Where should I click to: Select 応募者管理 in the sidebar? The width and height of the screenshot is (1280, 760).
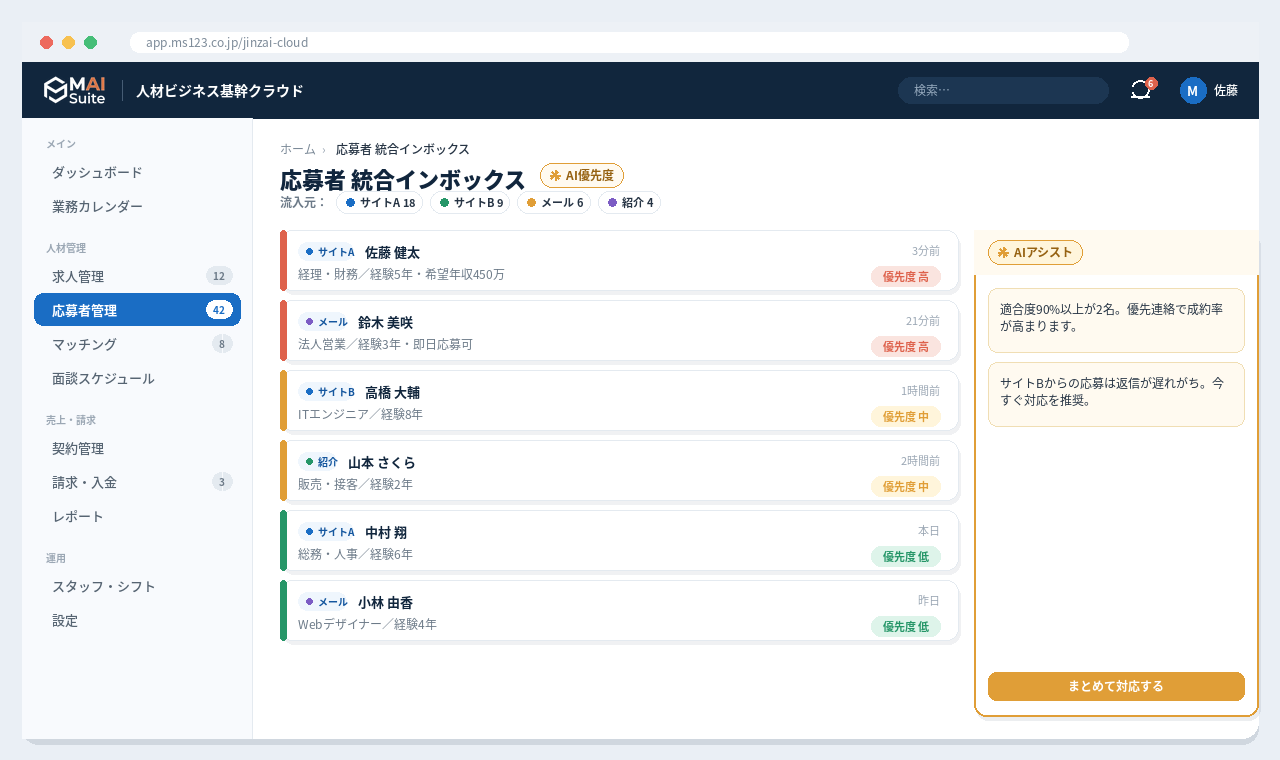tap(137, 310)
